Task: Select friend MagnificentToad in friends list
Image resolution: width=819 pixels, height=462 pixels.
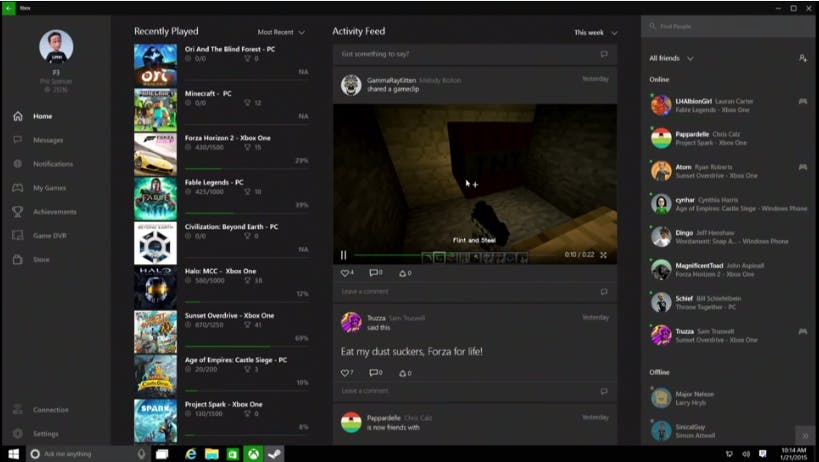Action: click(x=728, y=270)
